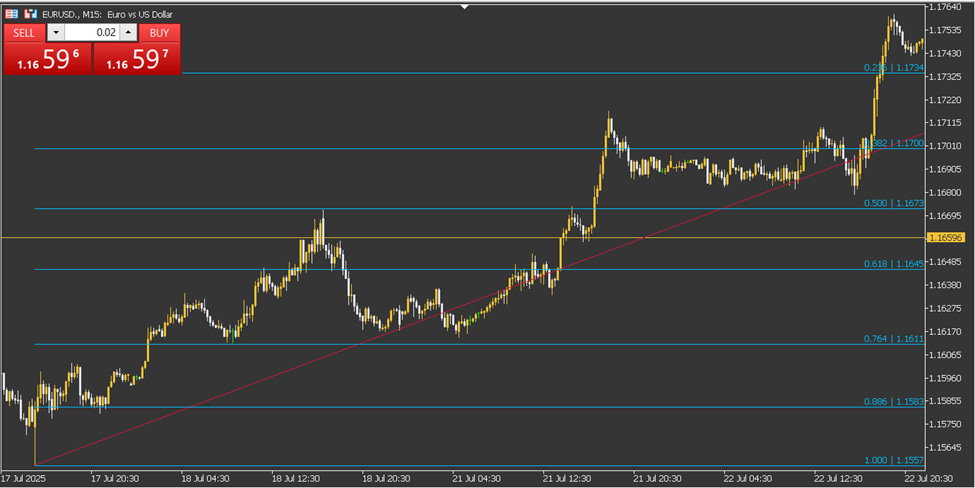The image size is (975, 488).
Task: Select the 0.764 Fibonacci level label
Action: pos(894,339)
